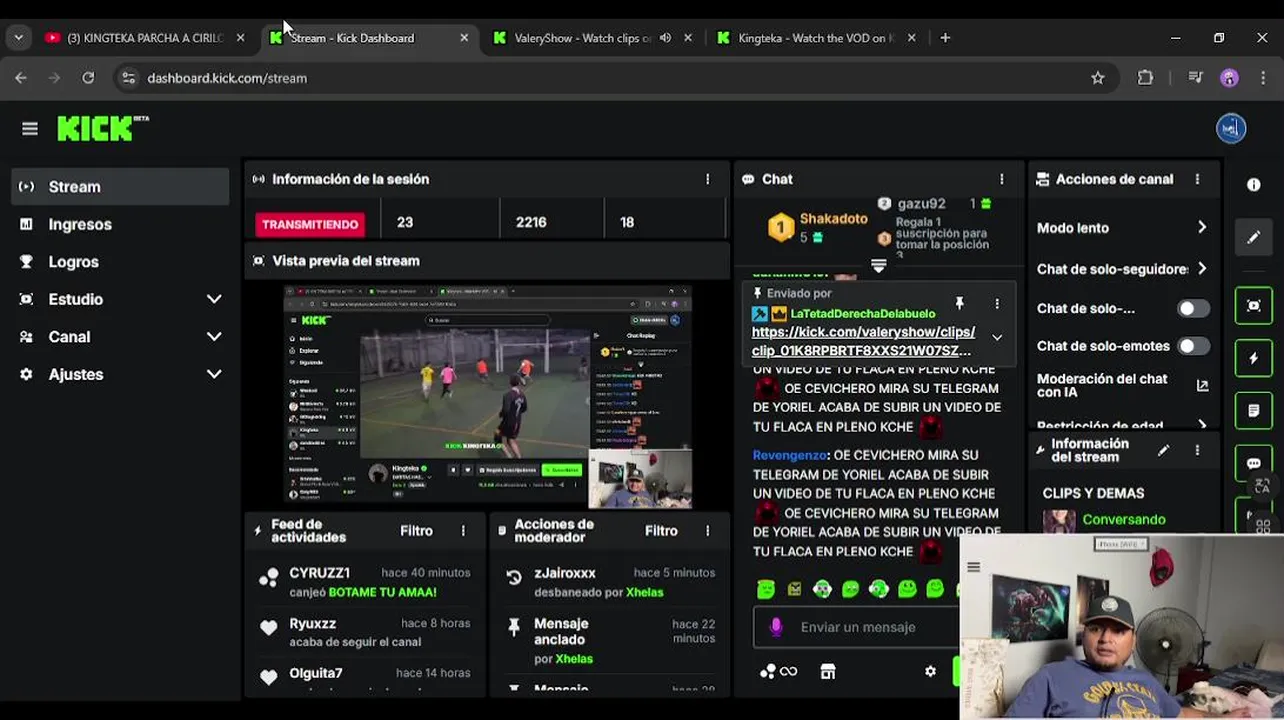This screenshot has width=1284, height=720.
Task: Click Xhelas under Mensaje anclado
Action: (574, 659)
